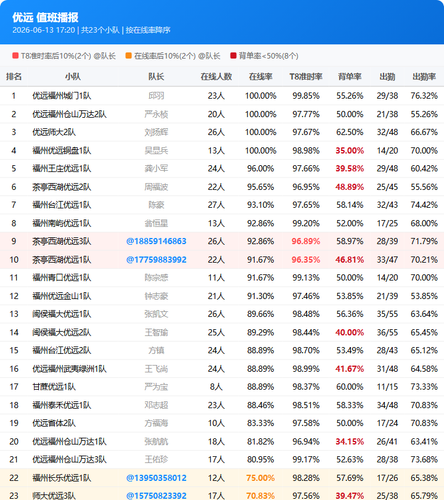
Task: Click the 在线率 column header
Action: click(260, 77)
